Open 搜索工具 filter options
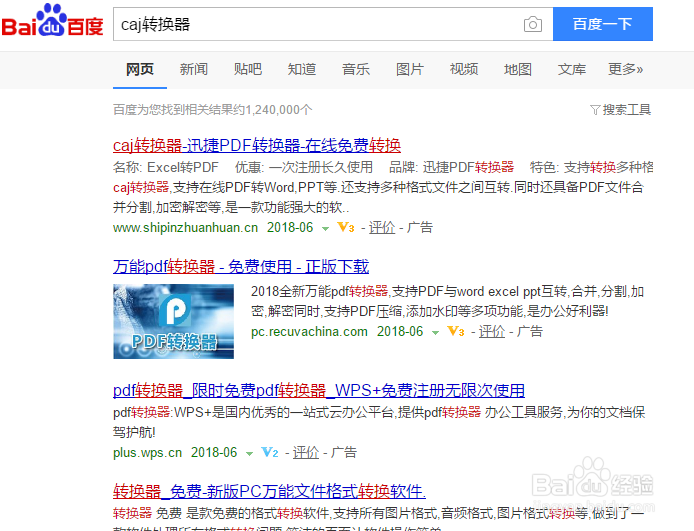Viewport: 694px width, 531px height. pyautogui.click(x=621, y=110)
